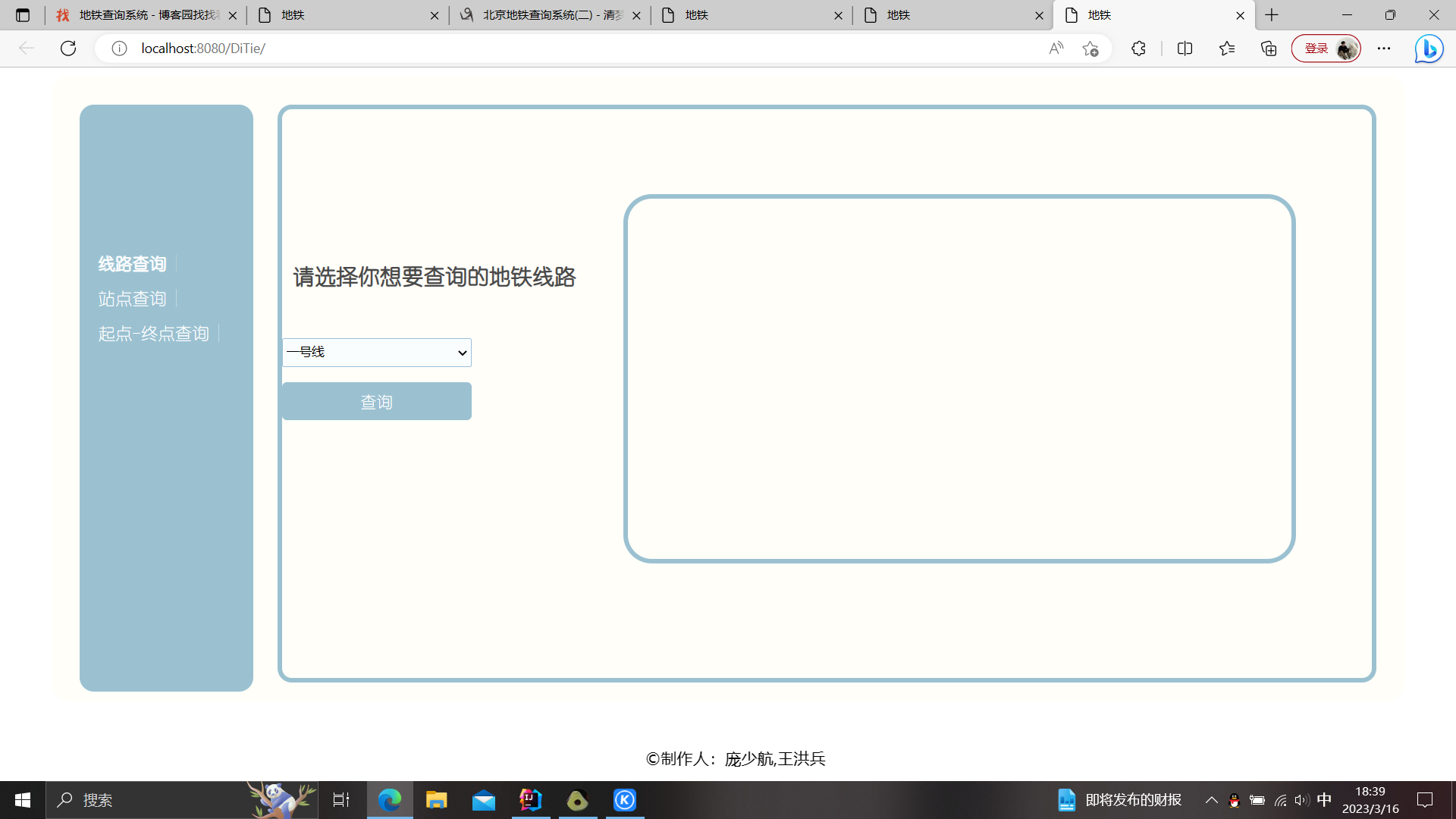
Task: Open Collections icon in toolbar
Action: 1269,49
